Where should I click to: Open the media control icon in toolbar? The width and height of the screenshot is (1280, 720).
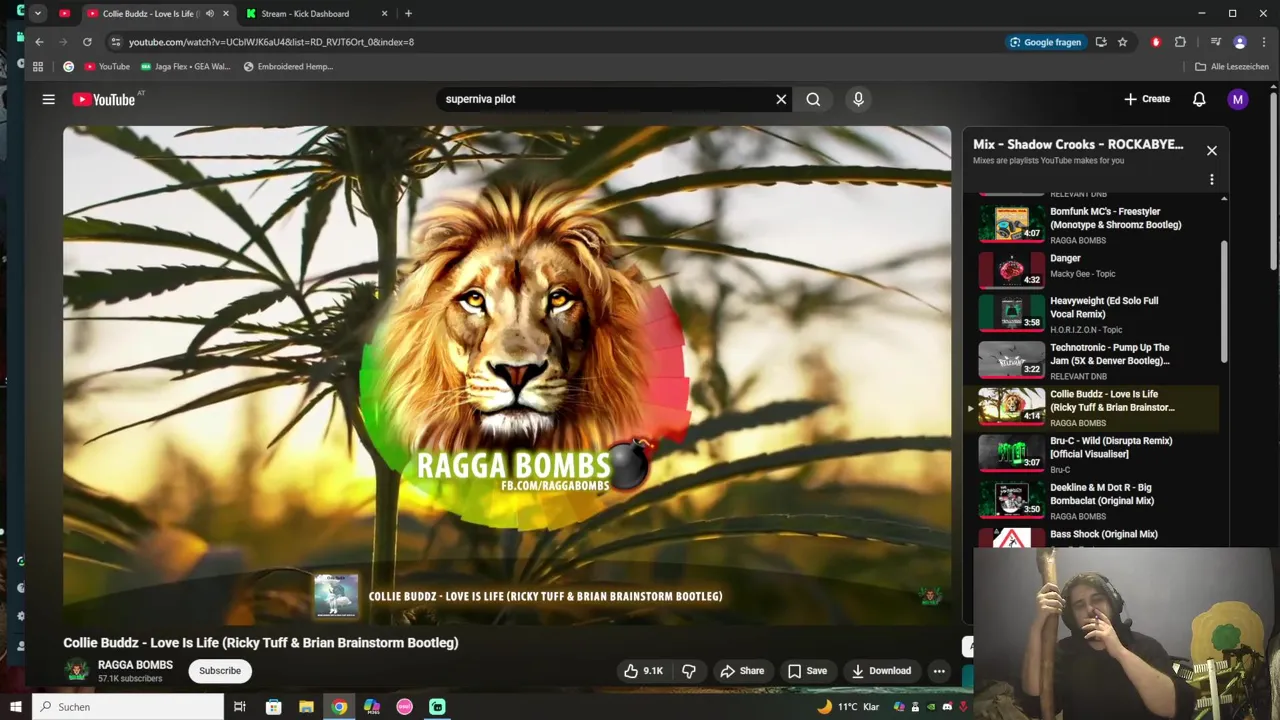pyautogui.click(x=1215, y=42)
